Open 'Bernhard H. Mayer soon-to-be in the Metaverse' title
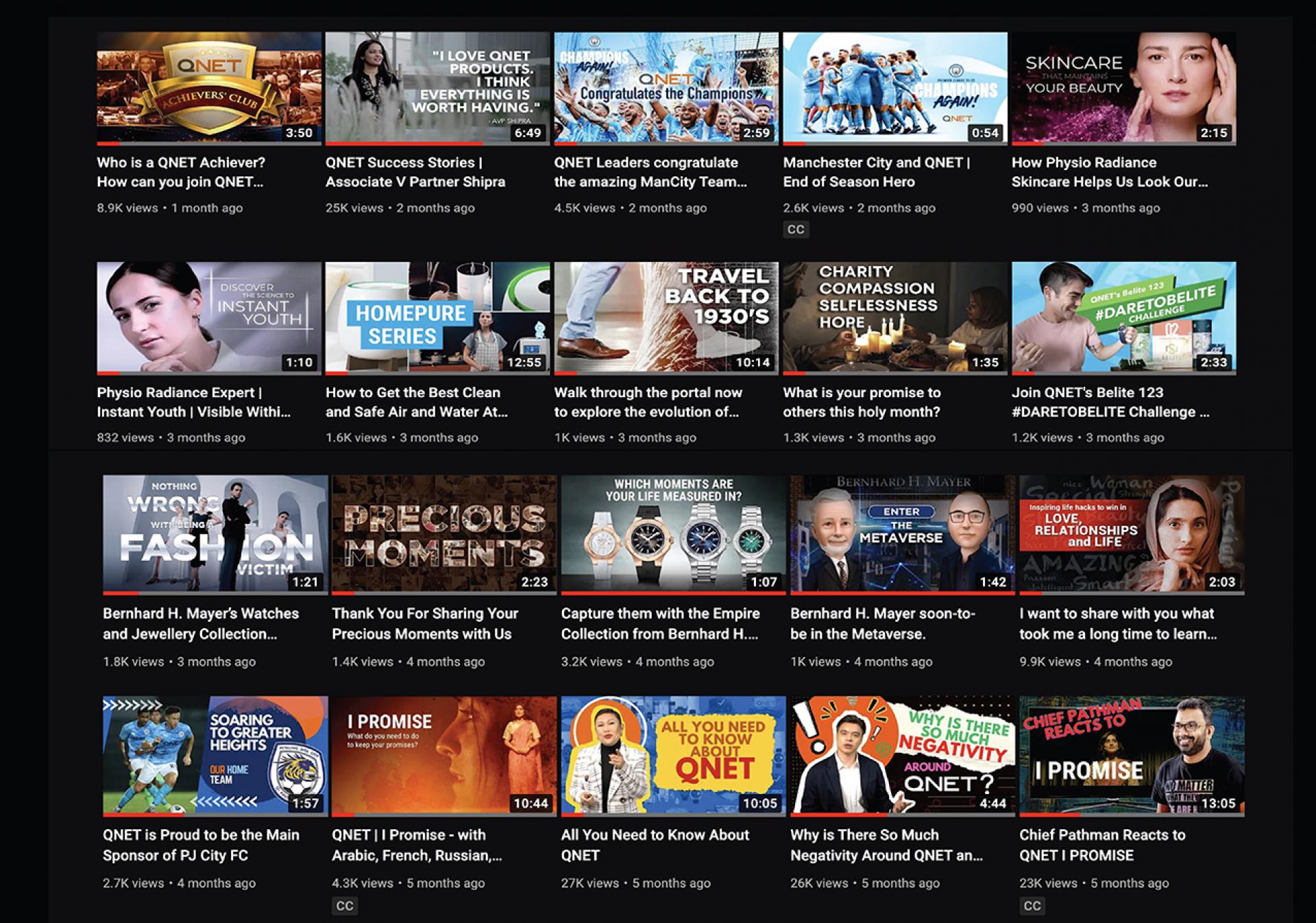Viewport: 1316px width, 923px height. click(883, 623)
